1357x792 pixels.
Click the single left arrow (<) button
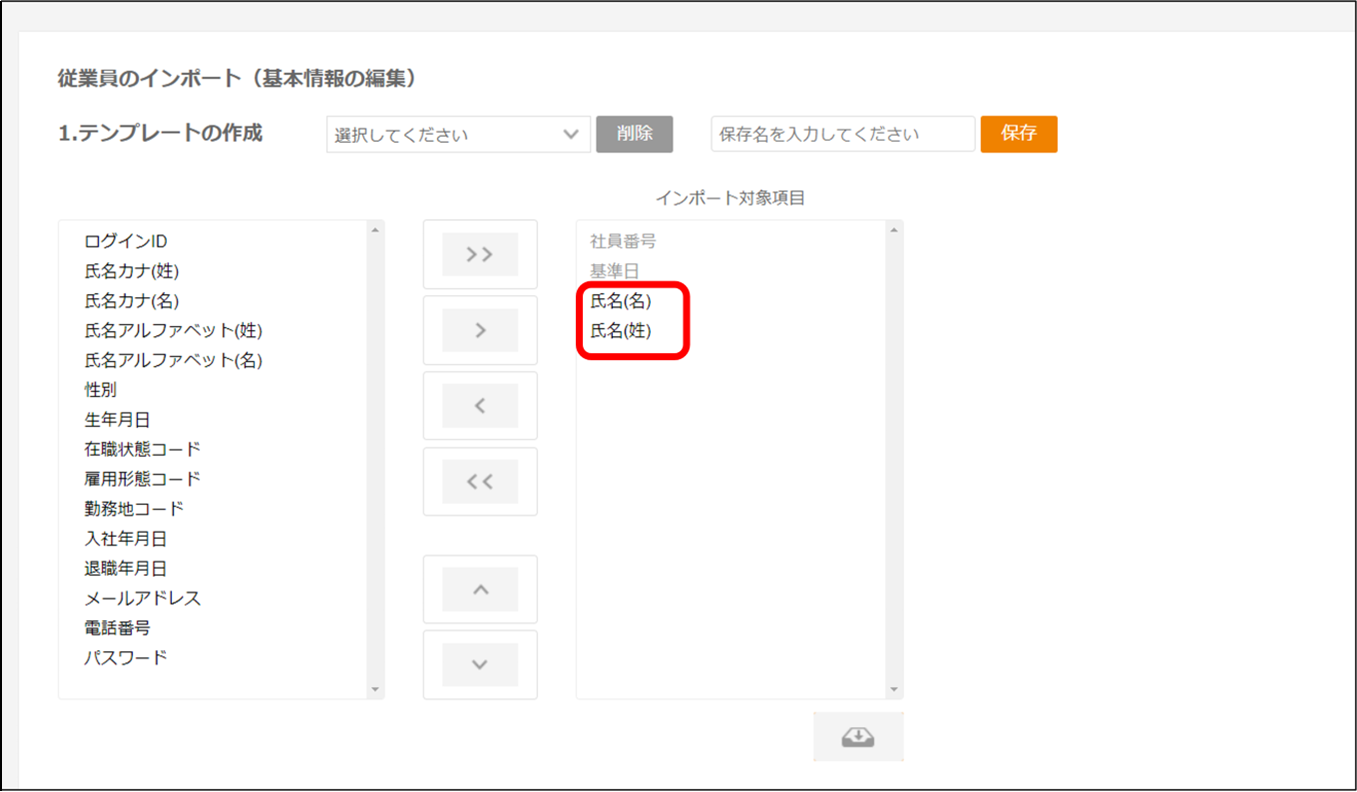480,406
